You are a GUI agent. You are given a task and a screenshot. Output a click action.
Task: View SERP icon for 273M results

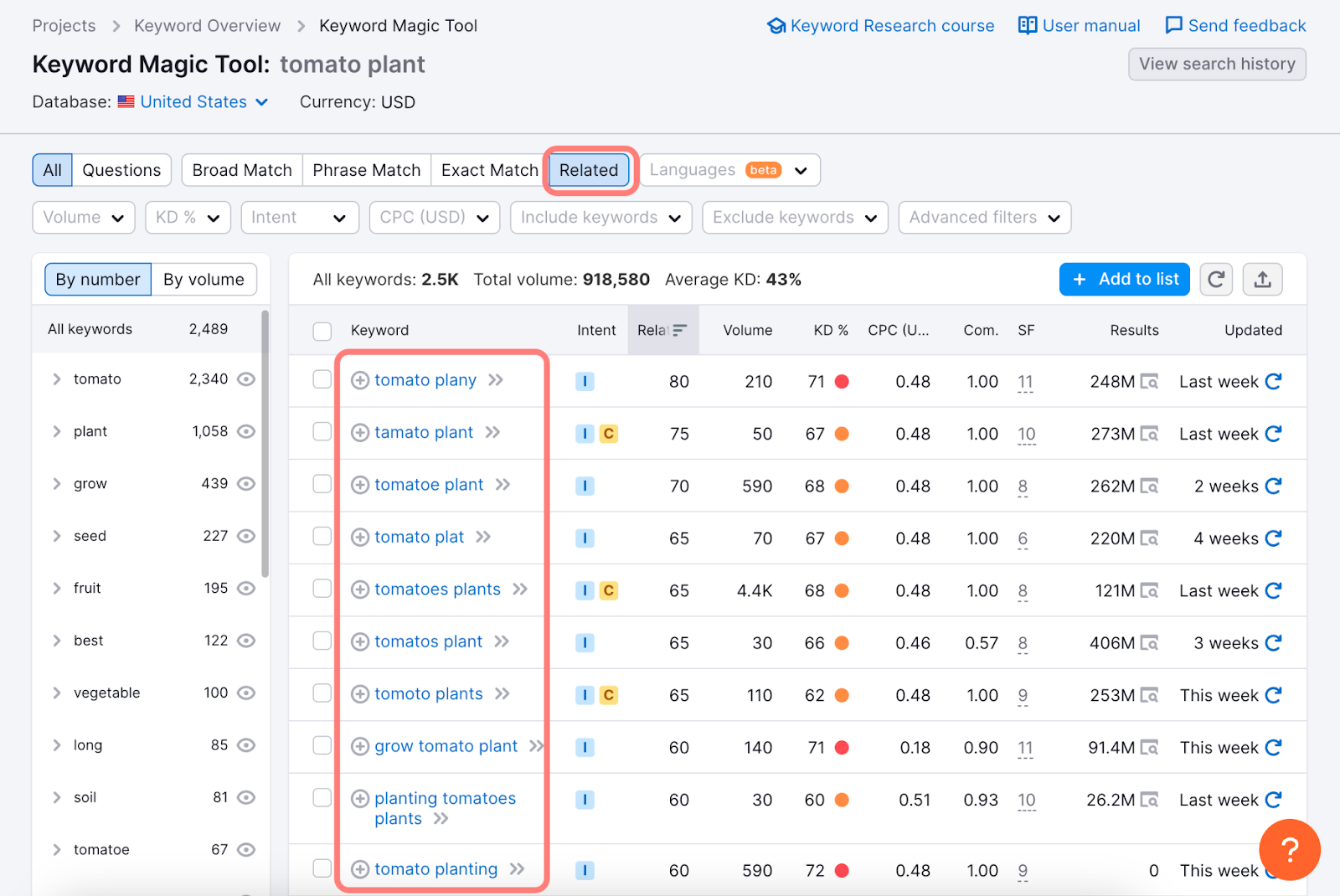tap(1150, 434)
